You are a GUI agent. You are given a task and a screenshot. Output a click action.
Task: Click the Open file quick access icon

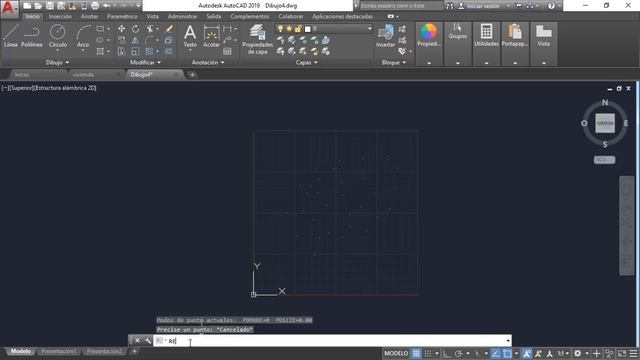click(38, 6)
